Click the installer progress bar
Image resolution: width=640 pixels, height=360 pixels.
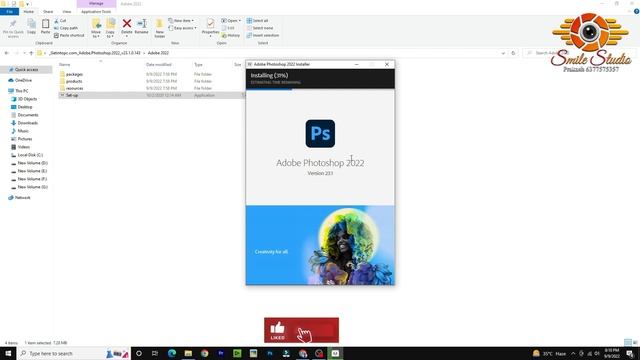320,89
